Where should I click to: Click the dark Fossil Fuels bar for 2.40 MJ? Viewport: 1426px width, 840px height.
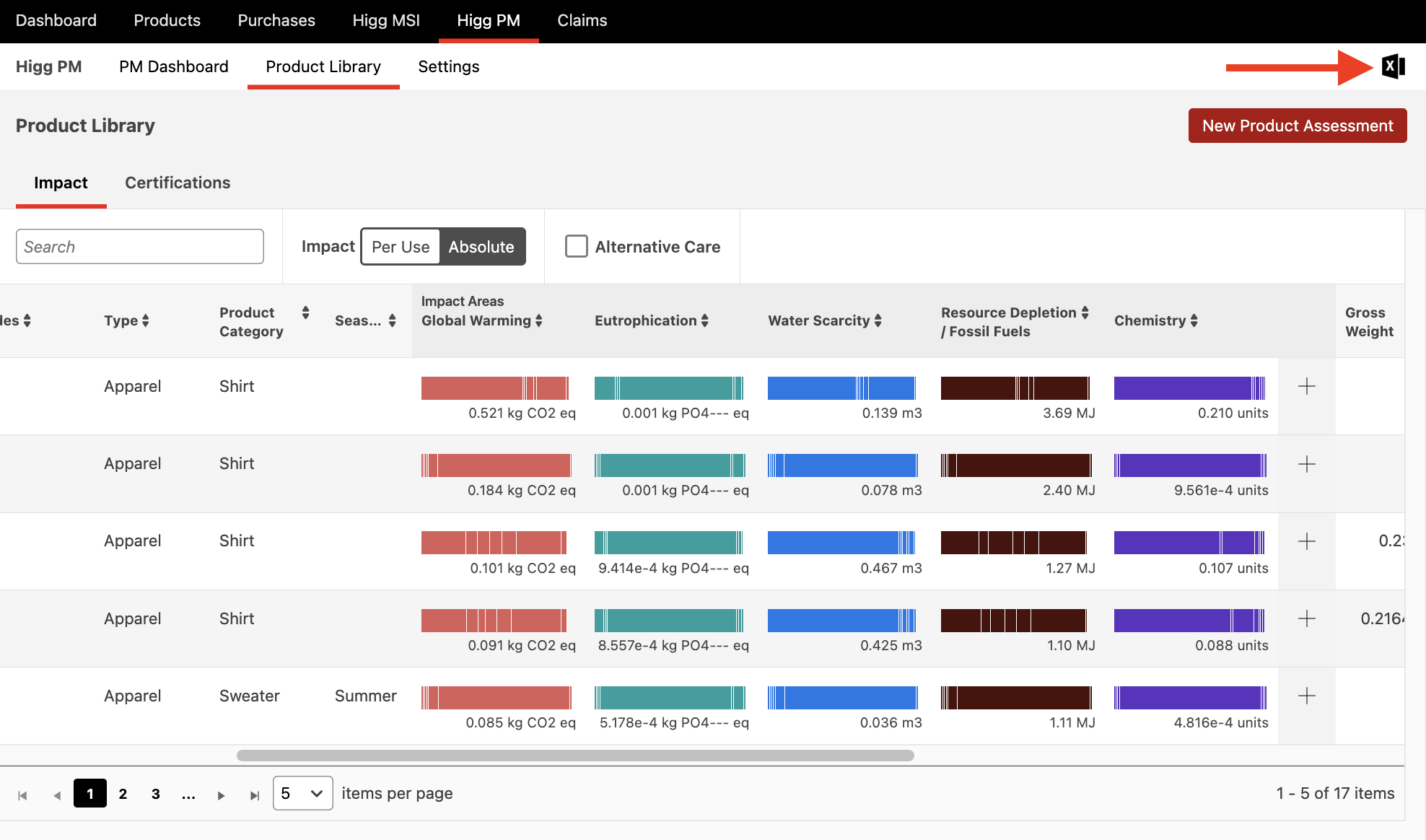(1016, 465)
